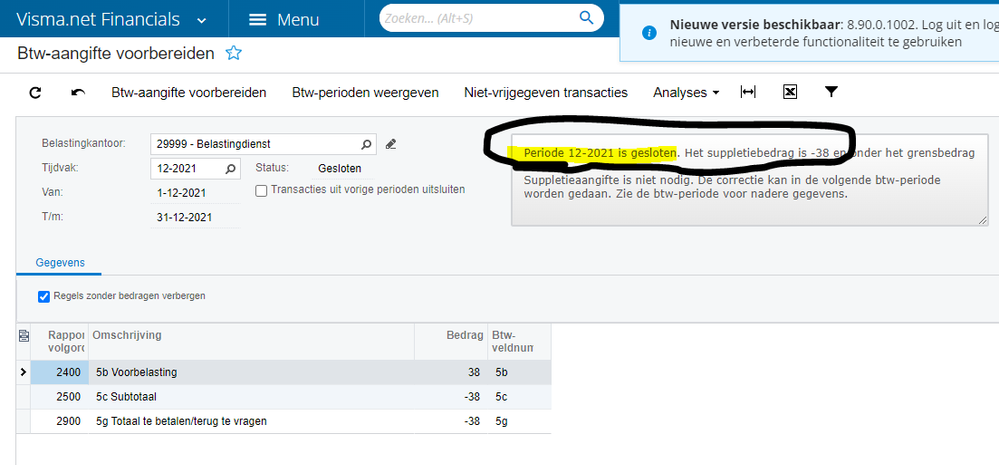Screen dimensions: 999x465
Task: Click the refresh icon in the toolbar
Action: click(x=36, y=93)
